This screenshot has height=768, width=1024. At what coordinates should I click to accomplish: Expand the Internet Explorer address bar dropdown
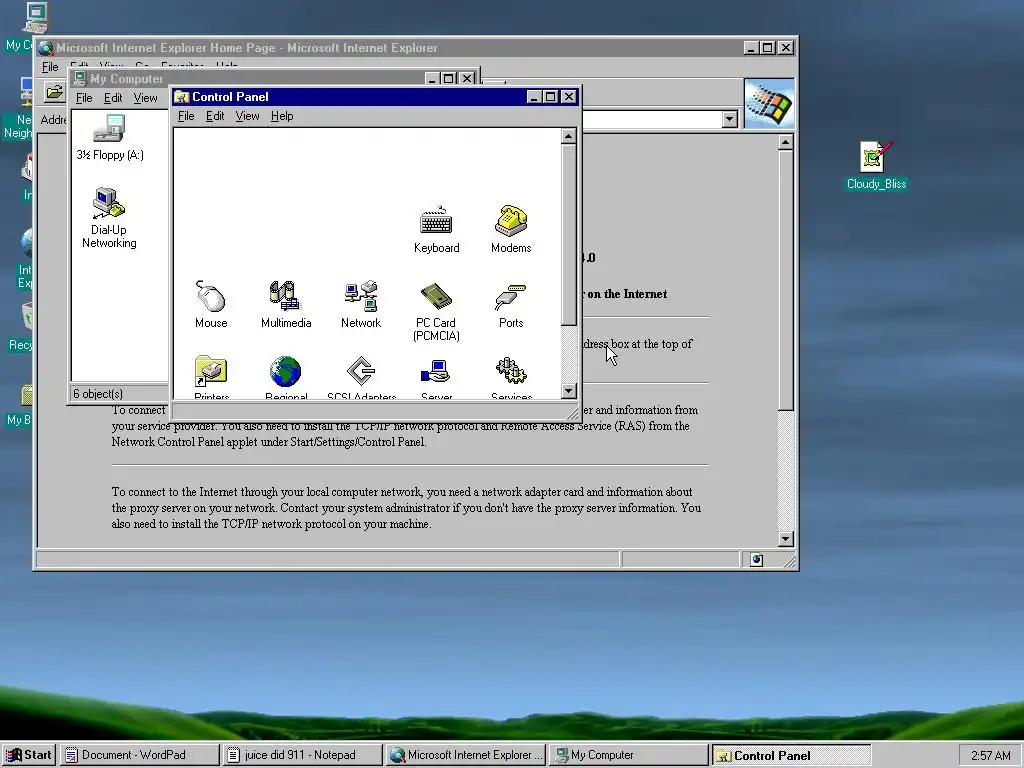coord(729,120)
